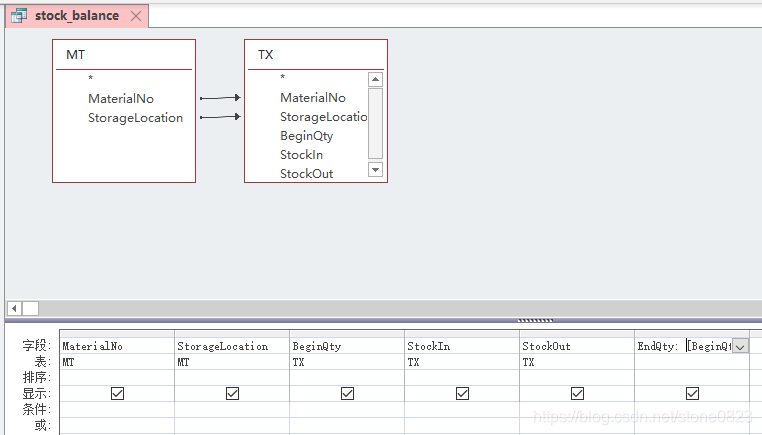This screenshot has height=435, width=762.
Task: Close the stock_balance tab
Action: [x=136, y=16]
